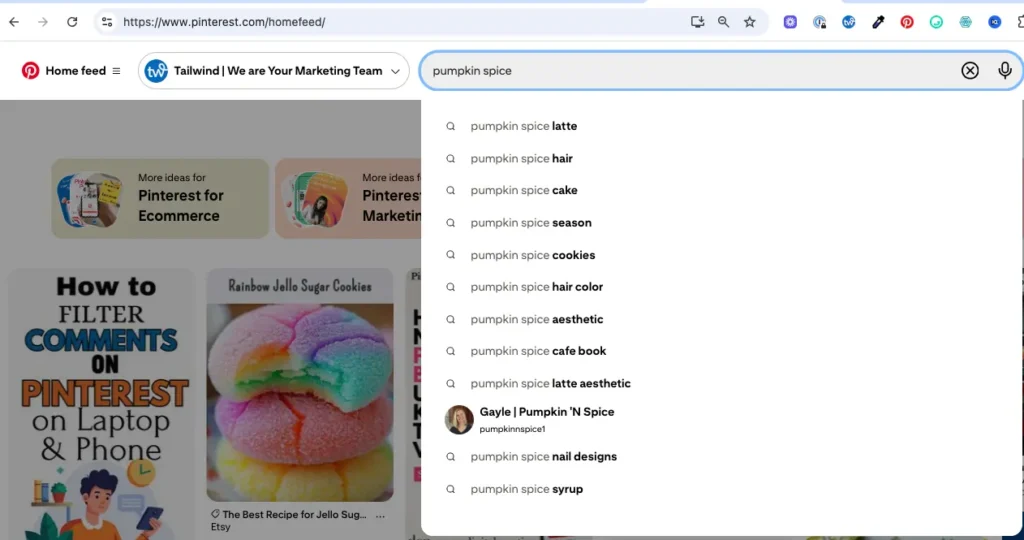Open Pinterest for Ecommerce ideas card
The image size is (1024, 540).
click(160, 199)
